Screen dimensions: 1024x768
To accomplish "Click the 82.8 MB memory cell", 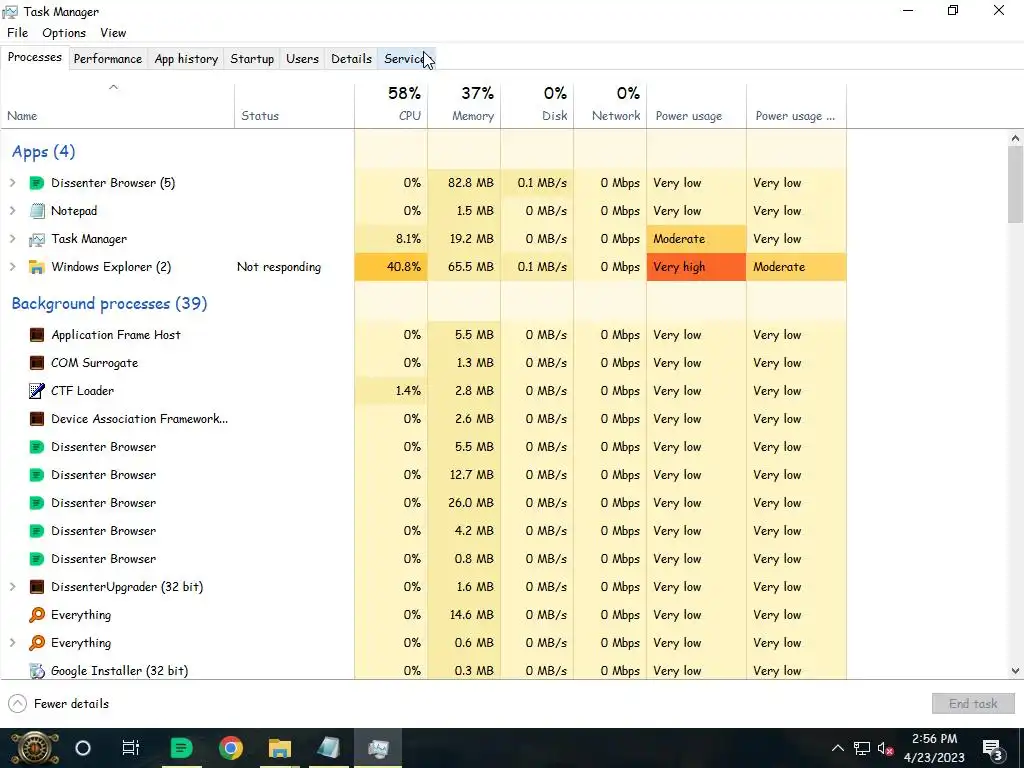I will point(464,183).
